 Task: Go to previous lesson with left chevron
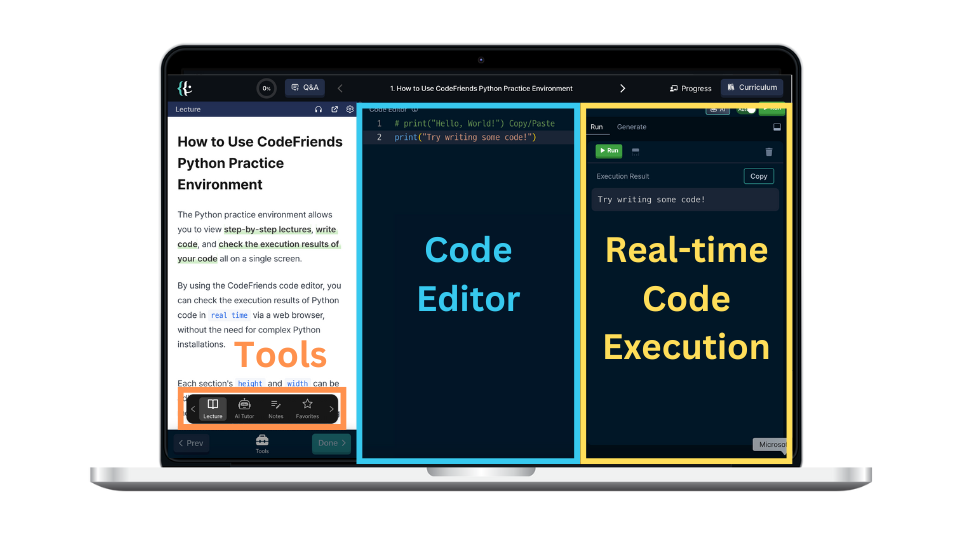point(340,88)
